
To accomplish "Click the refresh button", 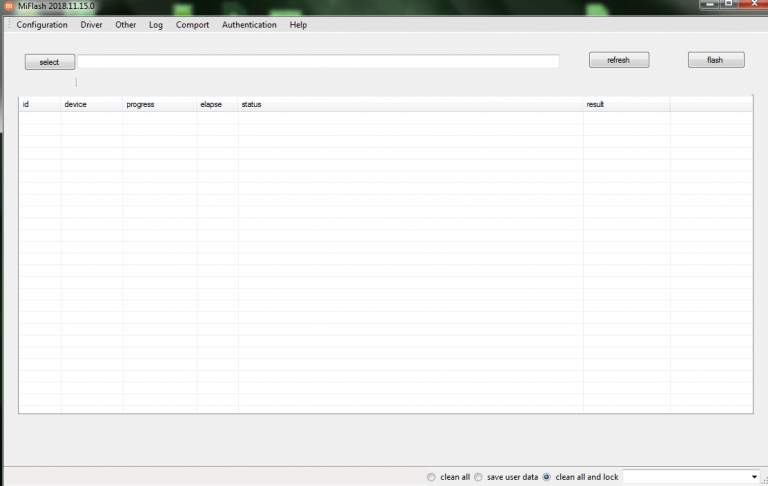I will click(x=618, y=60).
